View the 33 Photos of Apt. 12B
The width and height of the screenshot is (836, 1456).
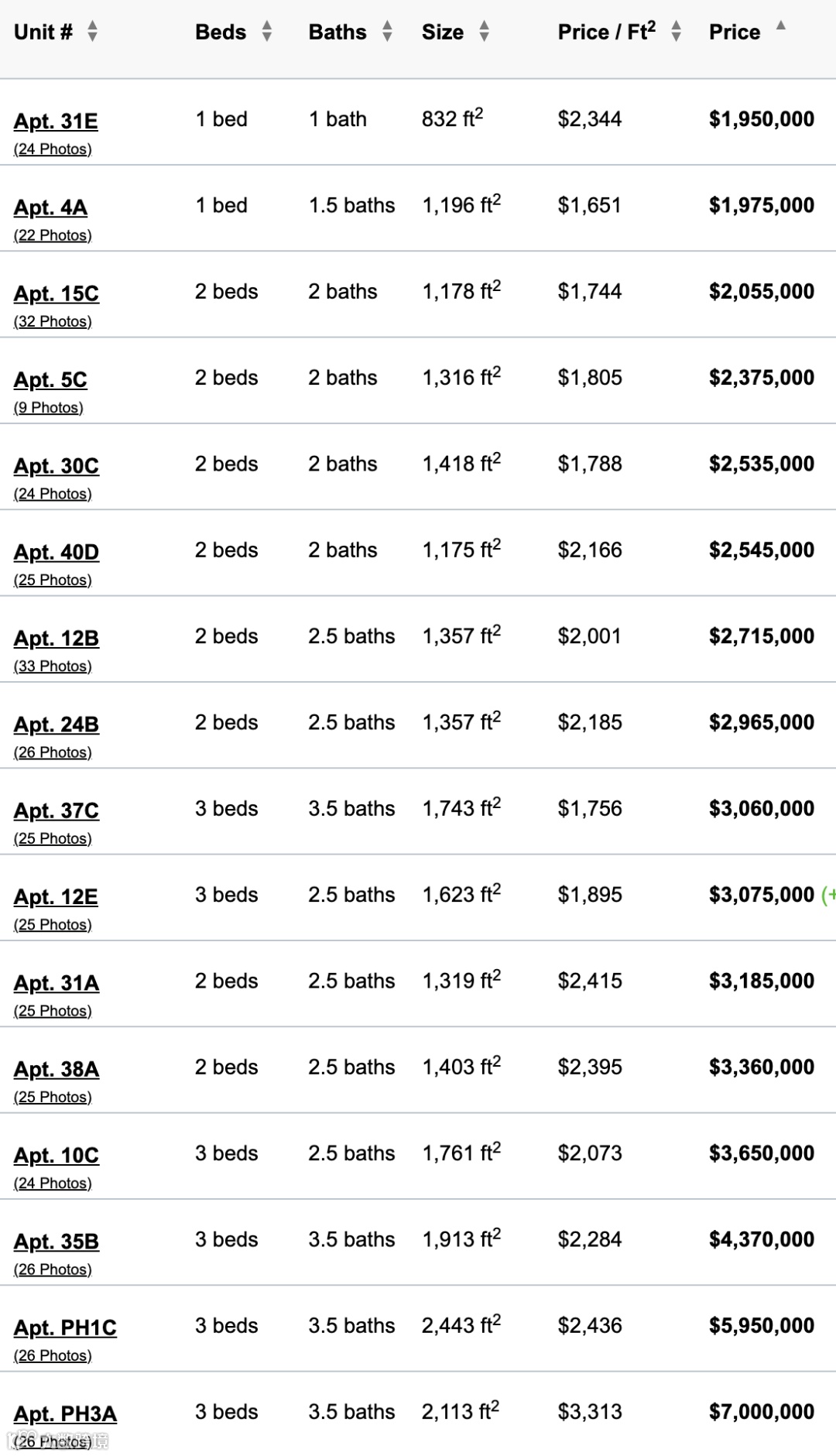click(x=53, y=666)
